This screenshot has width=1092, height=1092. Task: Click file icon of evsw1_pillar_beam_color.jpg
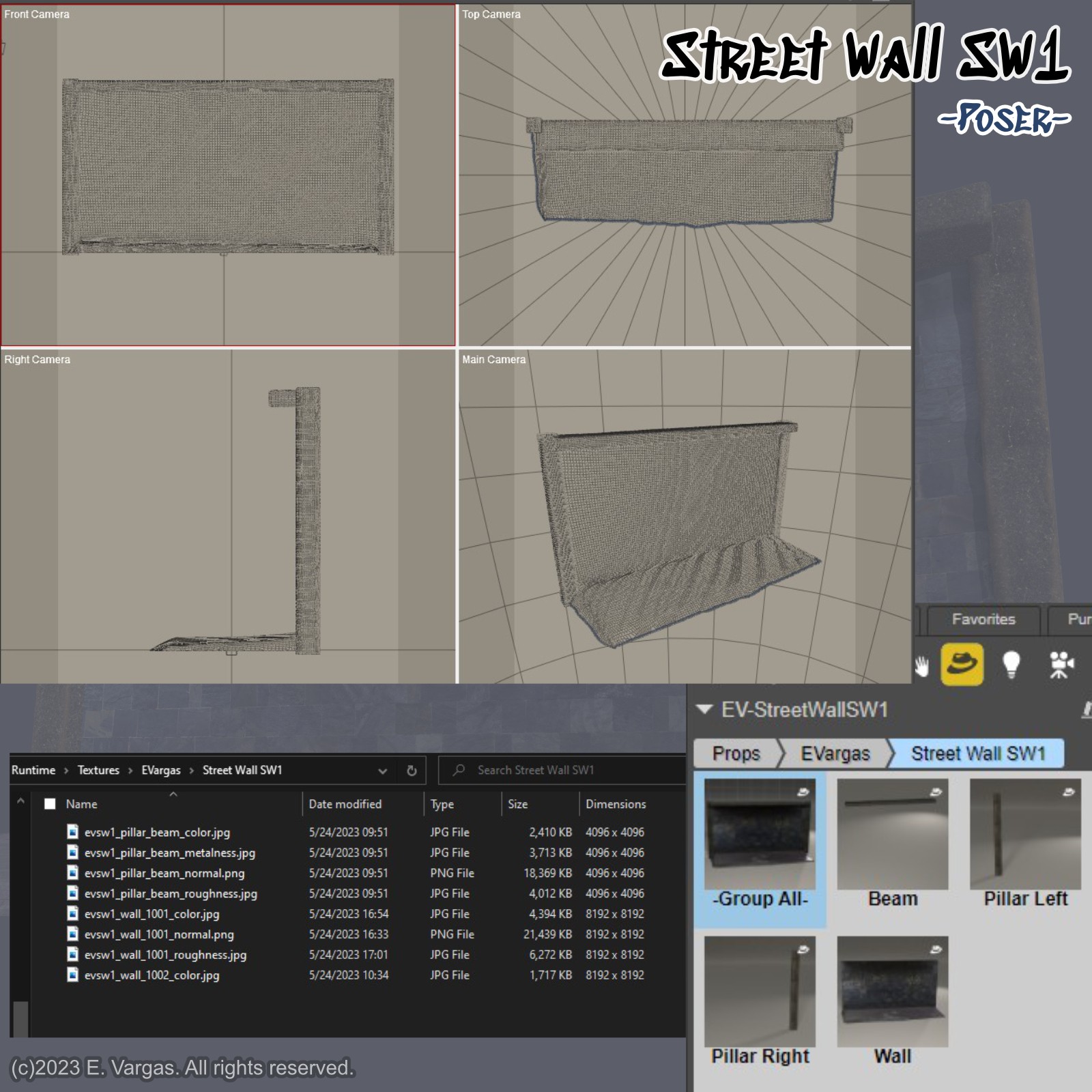click(x=73, y=832)
